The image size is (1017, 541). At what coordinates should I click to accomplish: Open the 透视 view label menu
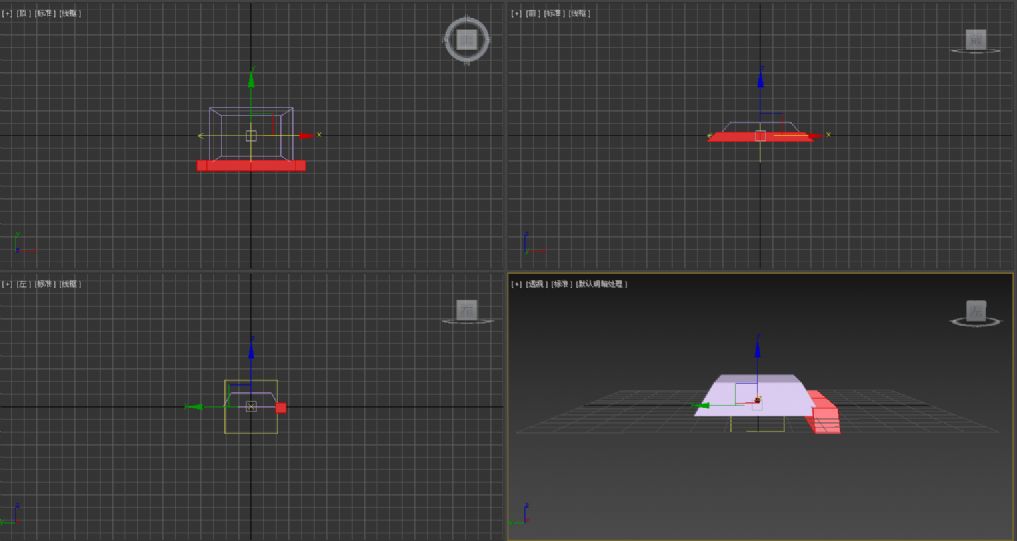(x=536, y=284)
